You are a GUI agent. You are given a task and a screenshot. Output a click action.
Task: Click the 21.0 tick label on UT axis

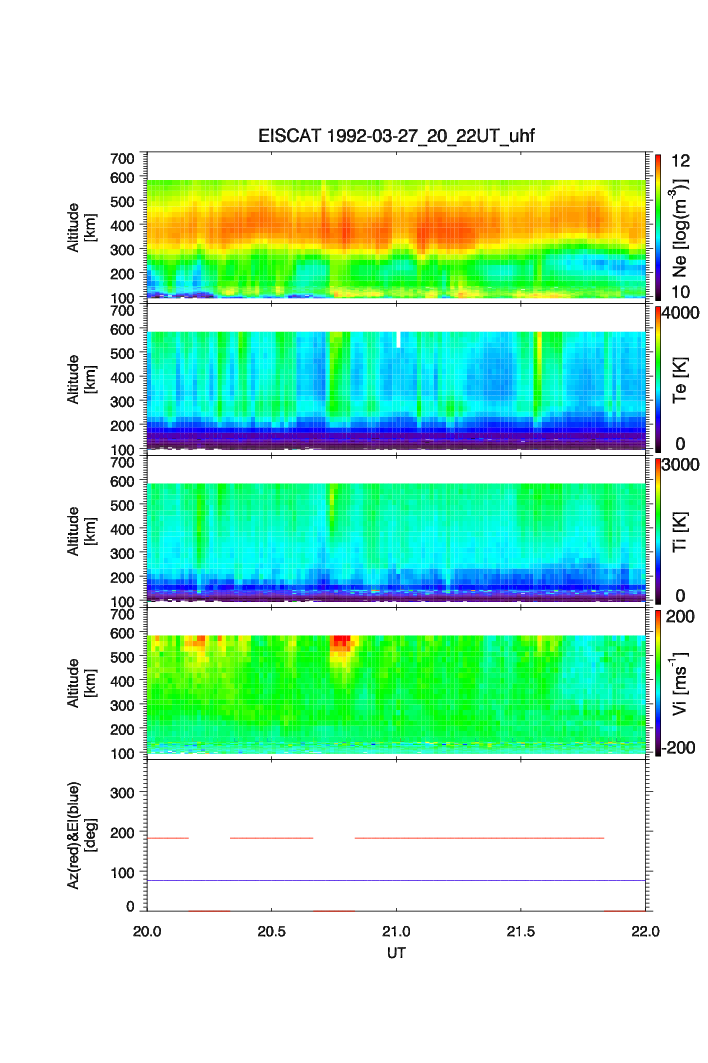point(396,931)
